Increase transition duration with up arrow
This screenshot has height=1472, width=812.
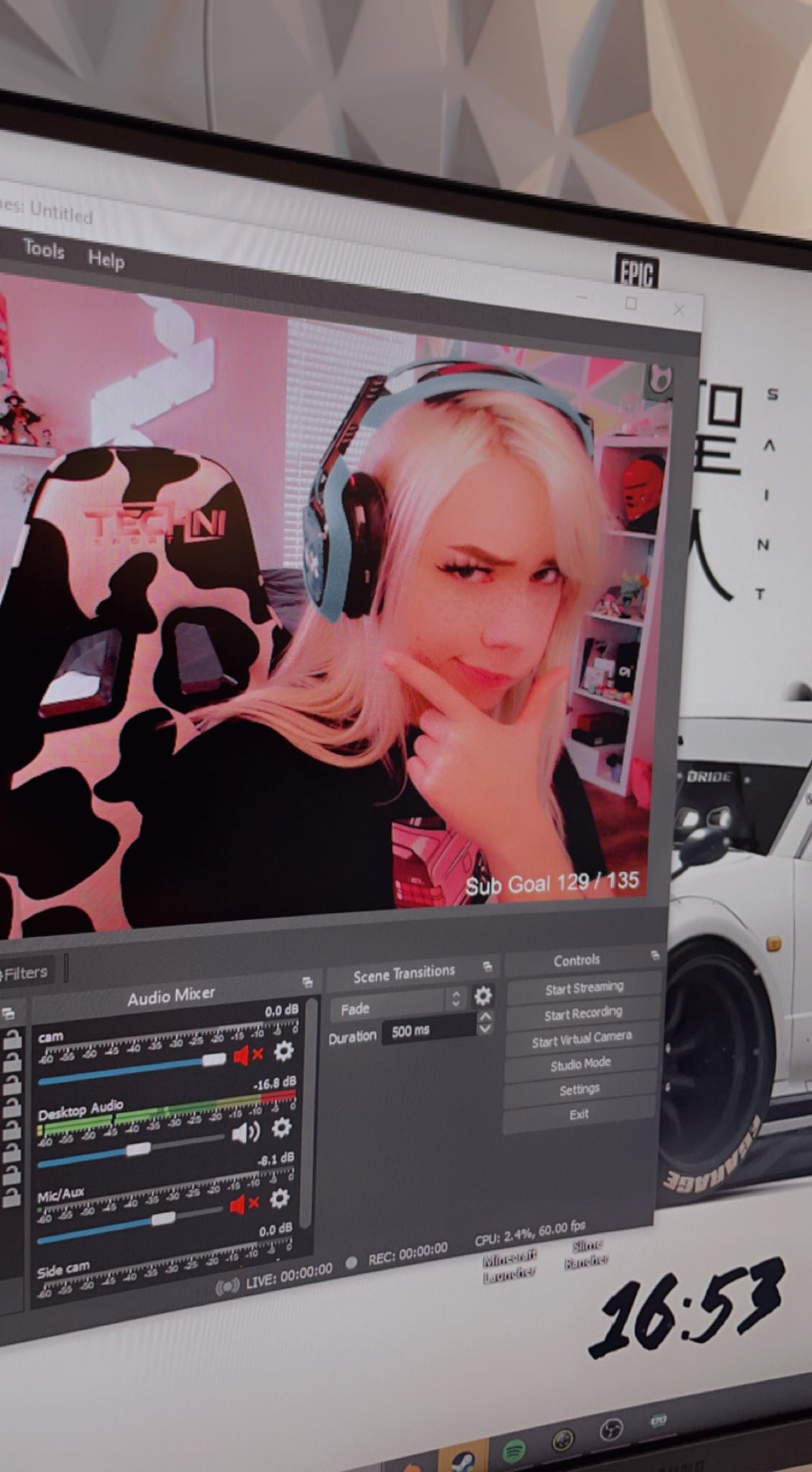click(x=486, y=1017)
